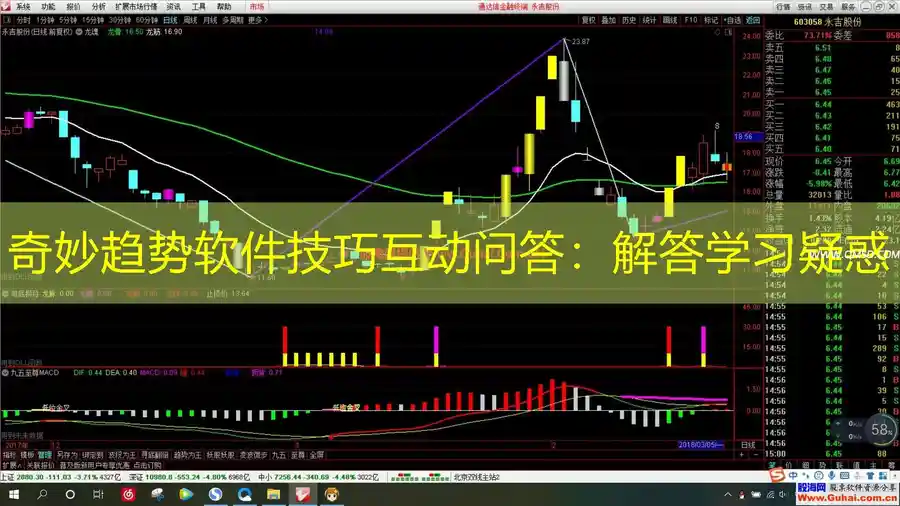Click the 标记 mark button

click(x=711, y=20)
